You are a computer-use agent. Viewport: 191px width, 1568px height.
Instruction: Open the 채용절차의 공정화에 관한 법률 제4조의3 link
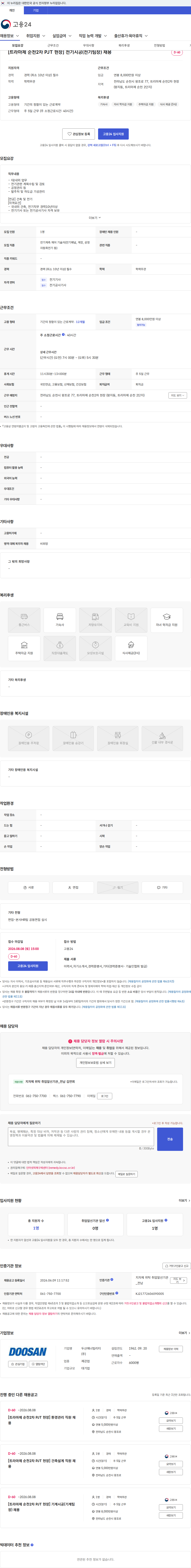pos(151,981)
